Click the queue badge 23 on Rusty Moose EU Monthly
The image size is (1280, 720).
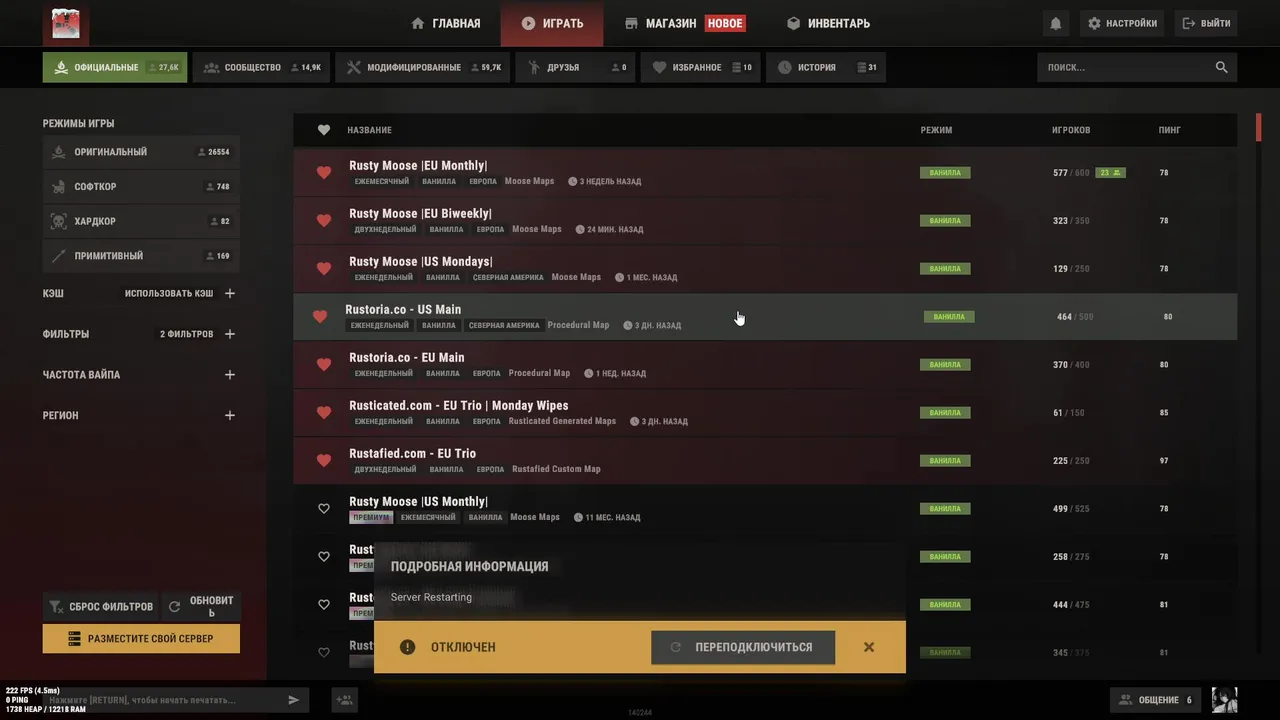1110,173
